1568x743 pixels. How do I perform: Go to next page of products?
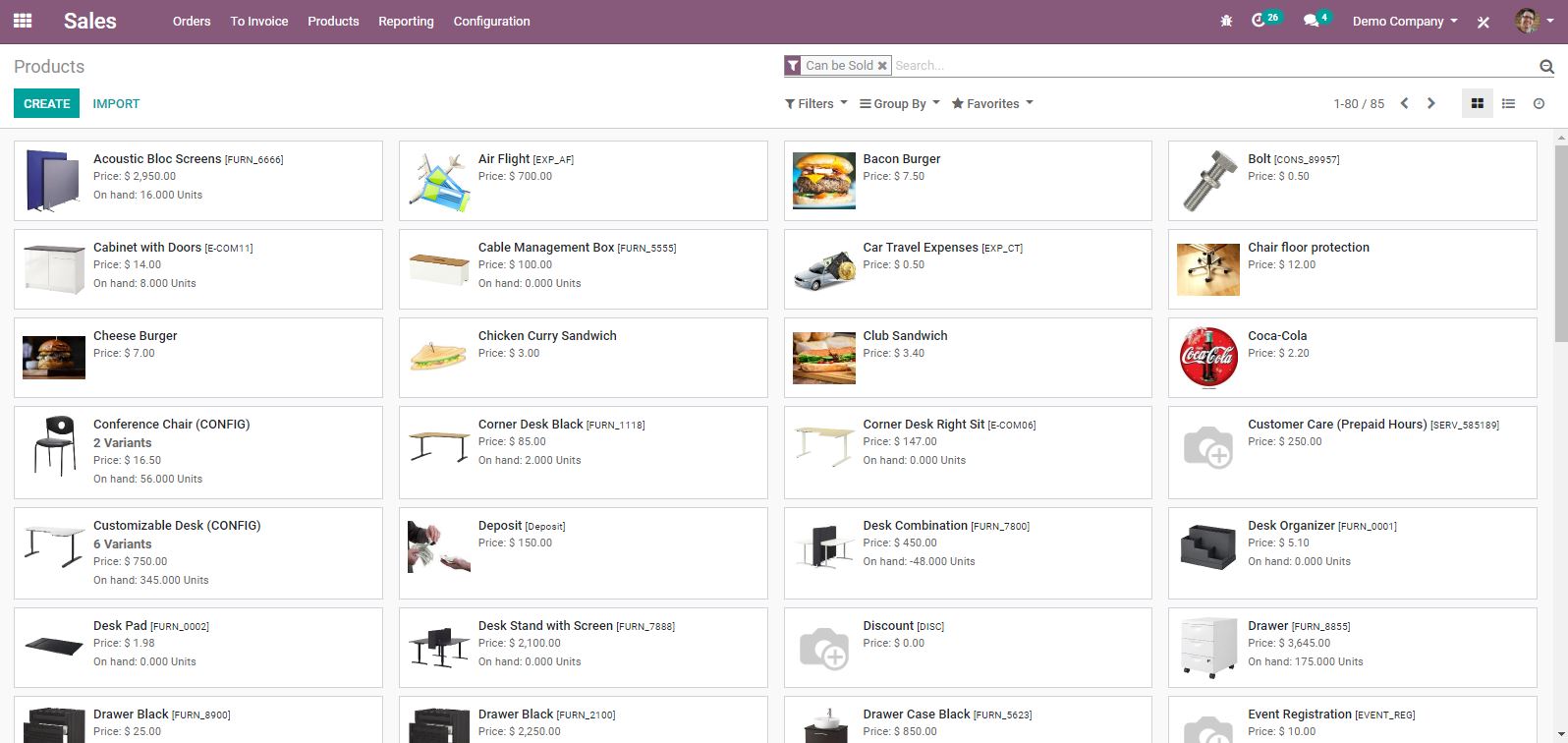1431,103
